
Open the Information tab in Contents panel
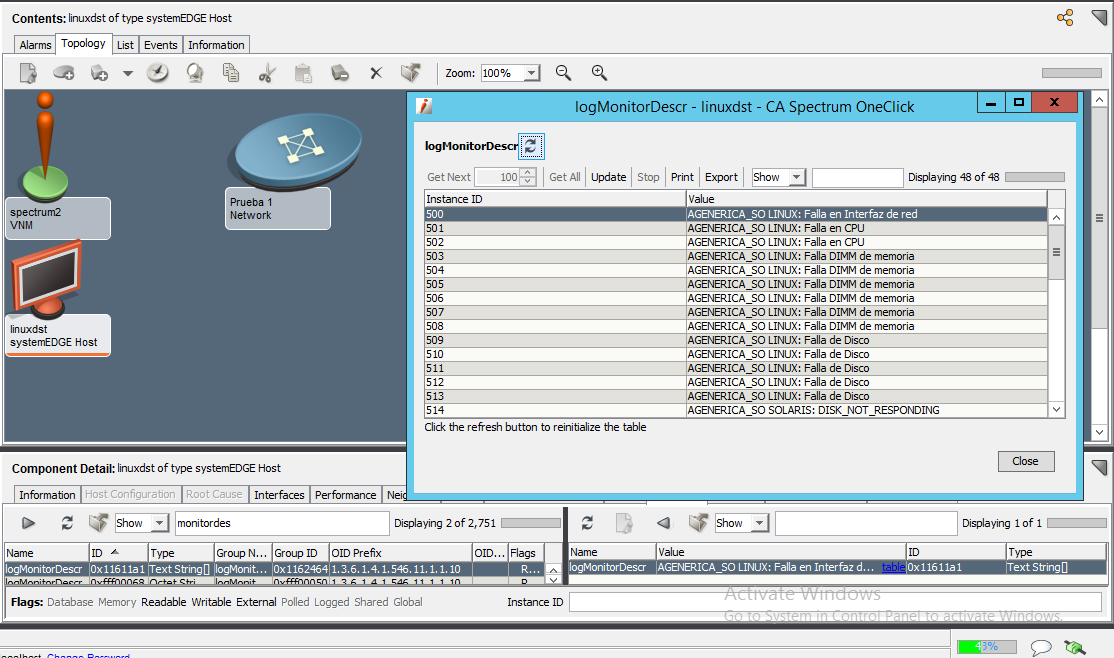point(216,45)
